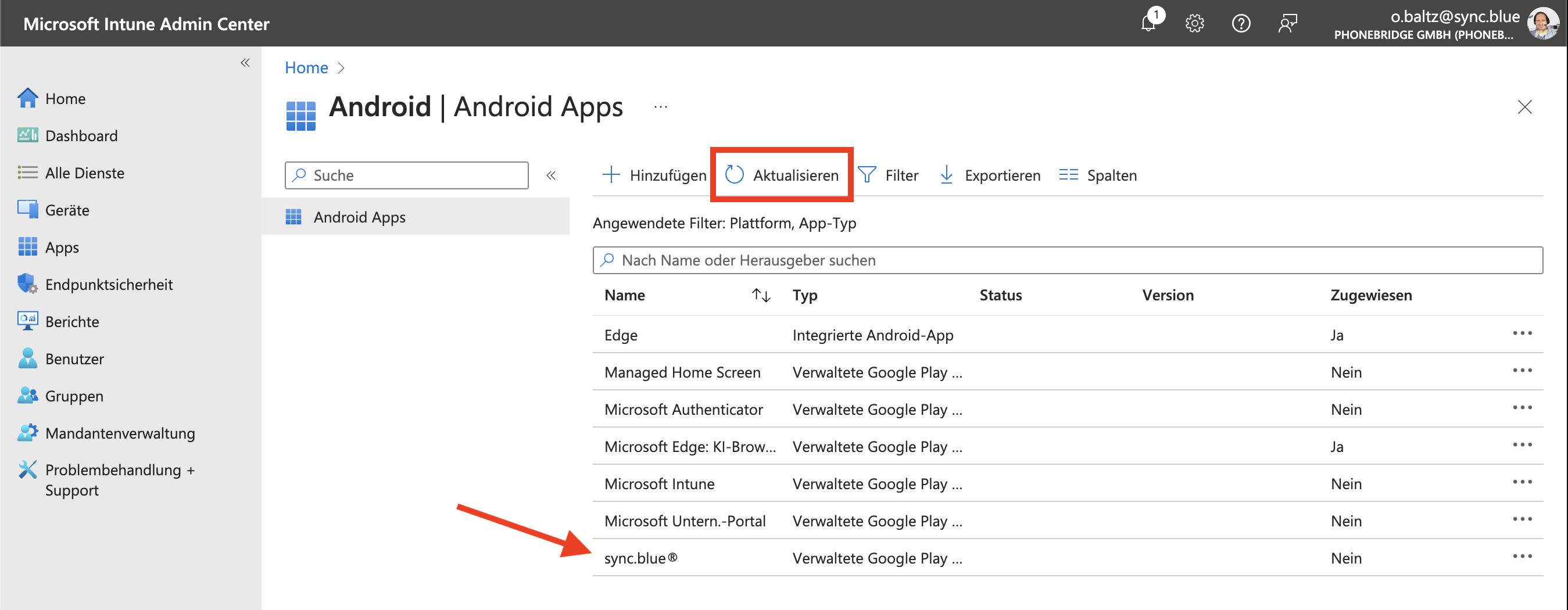Open Problembehandlung + Support in sidebar
The height and width of the screenshot is (610, 1568).
click(x=106, y=479)
